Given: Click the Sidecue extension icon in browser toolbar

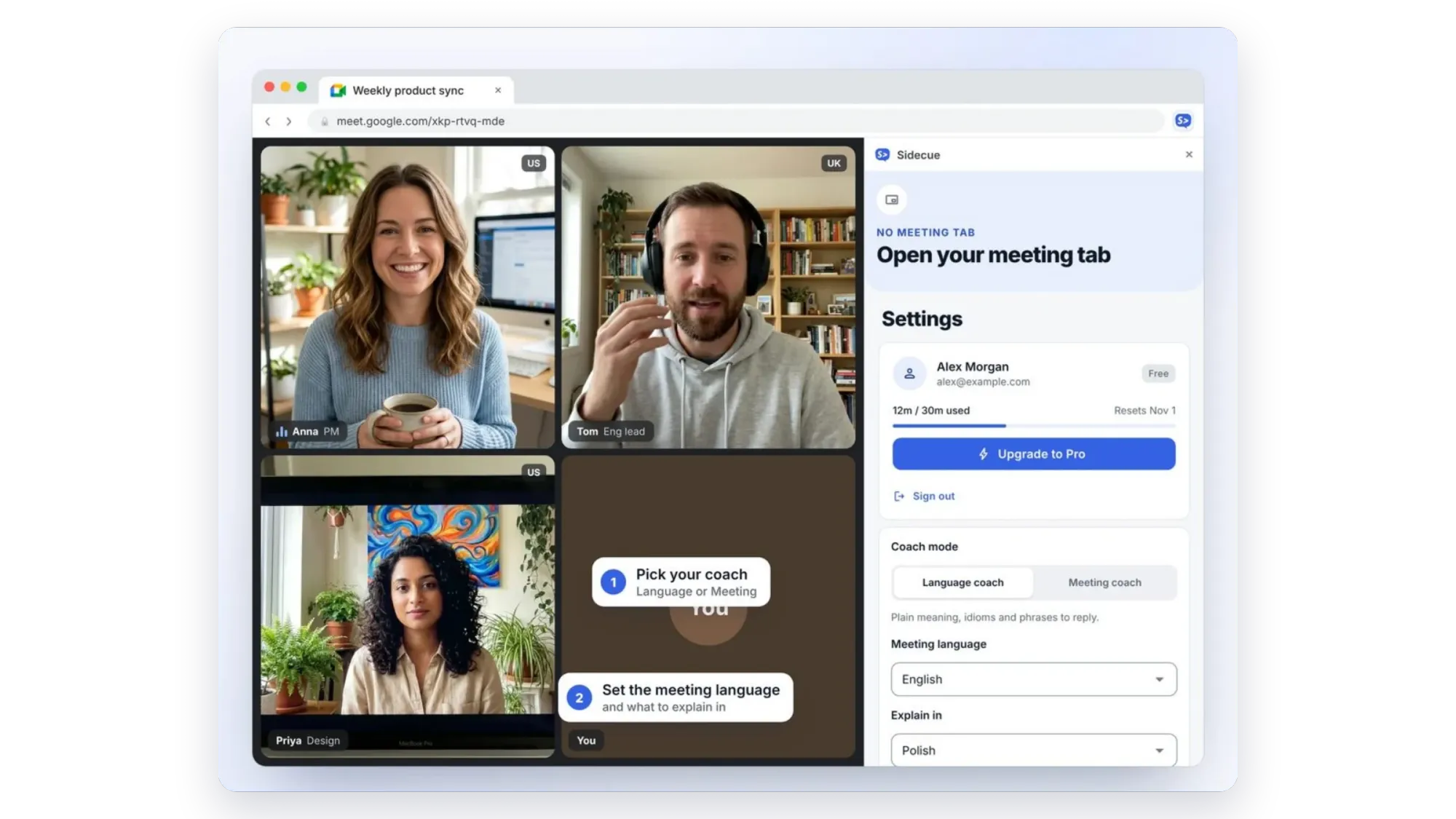Looking at the screenshot, I should click(1183, 121).
